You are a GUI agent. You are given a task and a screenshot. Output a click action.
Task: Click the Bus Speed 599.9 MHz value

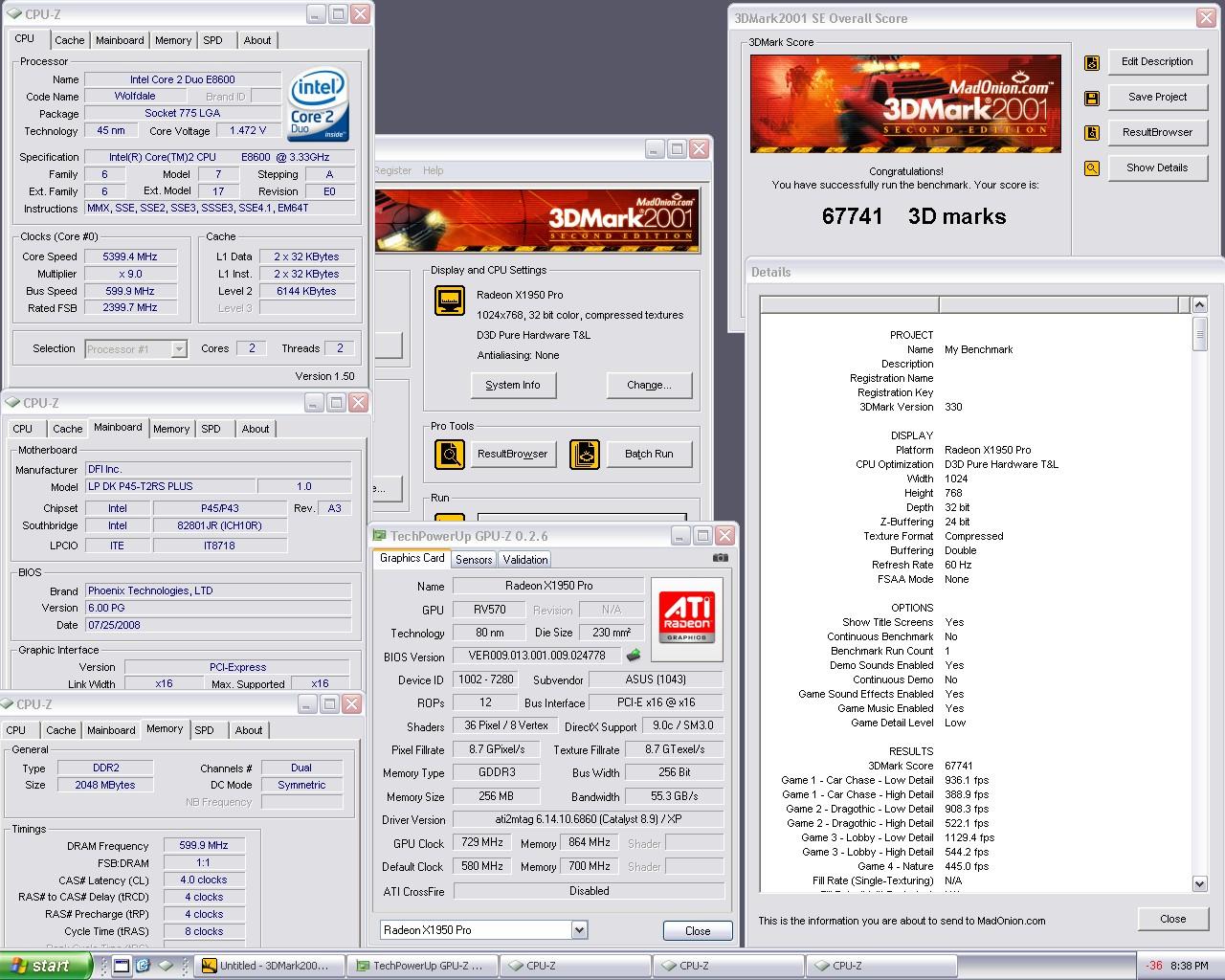tap(131, 291)
